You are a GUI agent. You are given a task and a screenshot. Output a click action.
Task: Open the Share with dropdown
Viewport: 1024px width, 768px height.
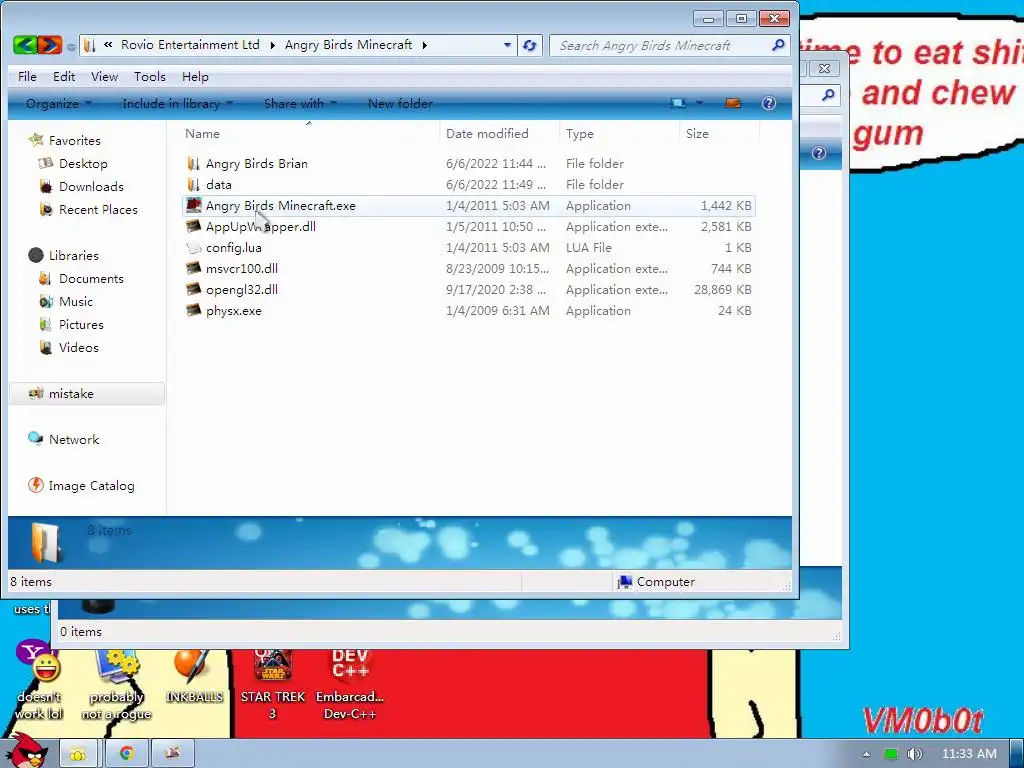pyautogui.click(x=300, y=103)
